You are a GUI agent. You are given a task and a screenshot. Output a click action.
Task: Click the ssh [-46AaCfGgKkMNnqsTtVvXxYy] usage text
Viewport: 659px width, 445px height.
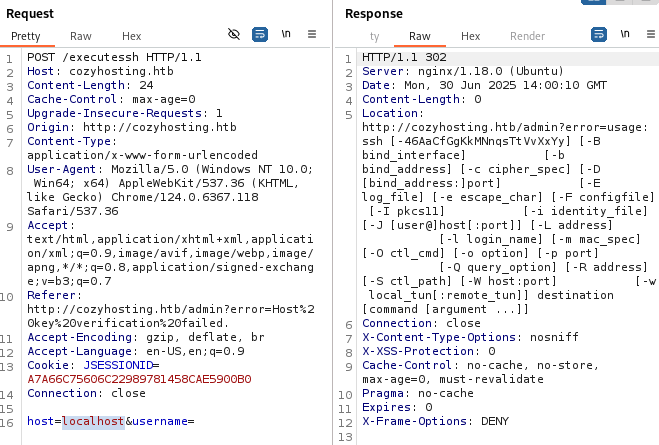point(467,141)
